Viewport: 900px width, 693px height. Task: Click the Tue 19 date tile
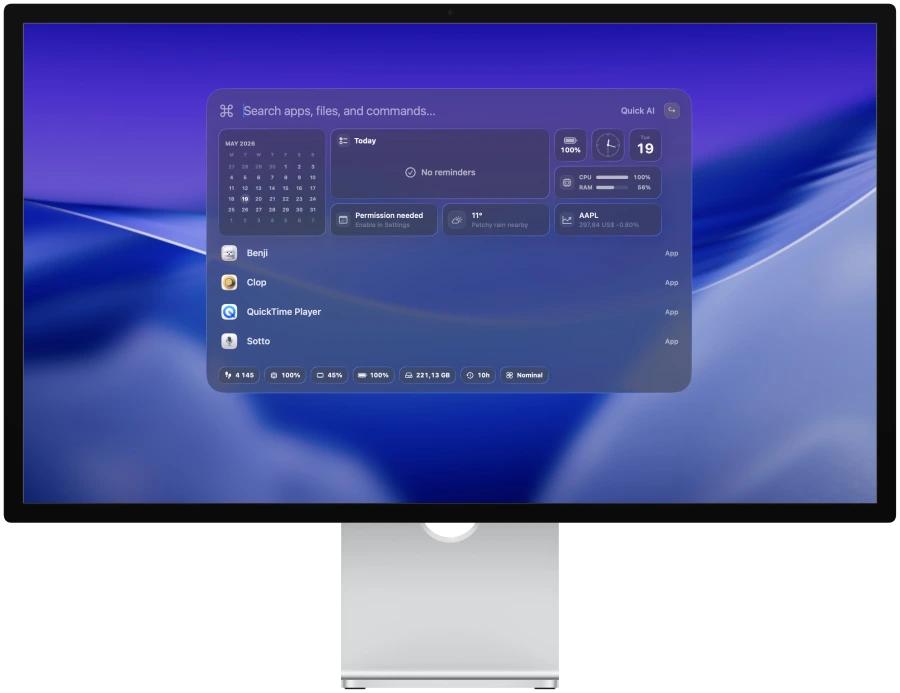[x=645, y=145]
